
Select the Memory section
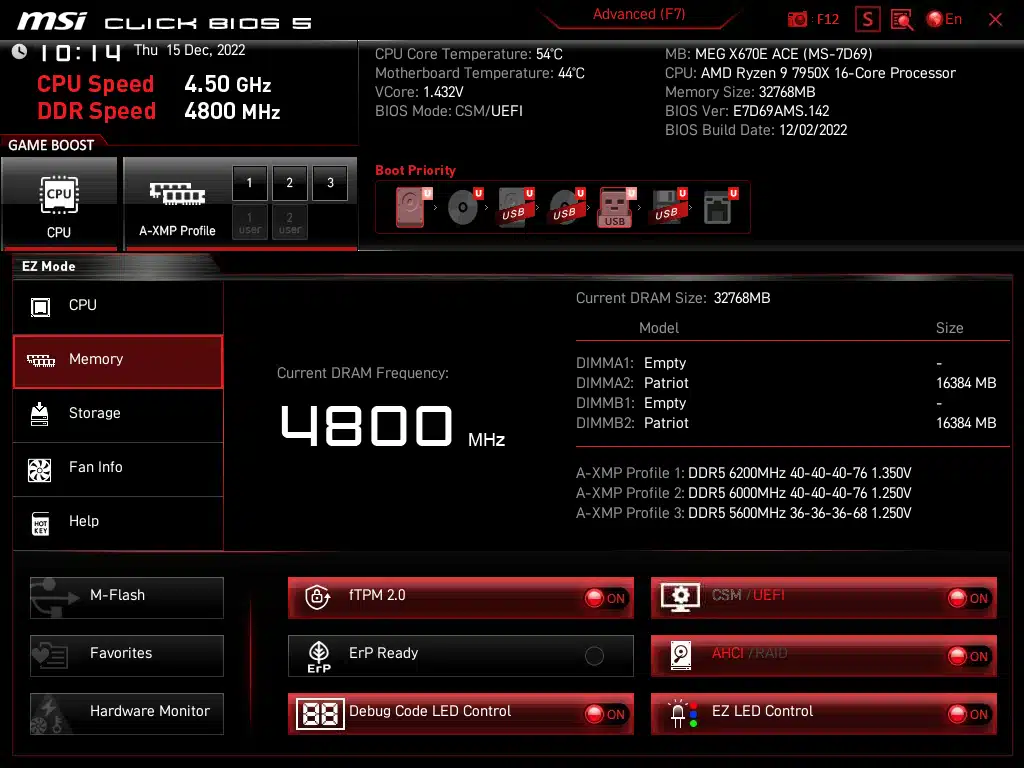(118, 361)
